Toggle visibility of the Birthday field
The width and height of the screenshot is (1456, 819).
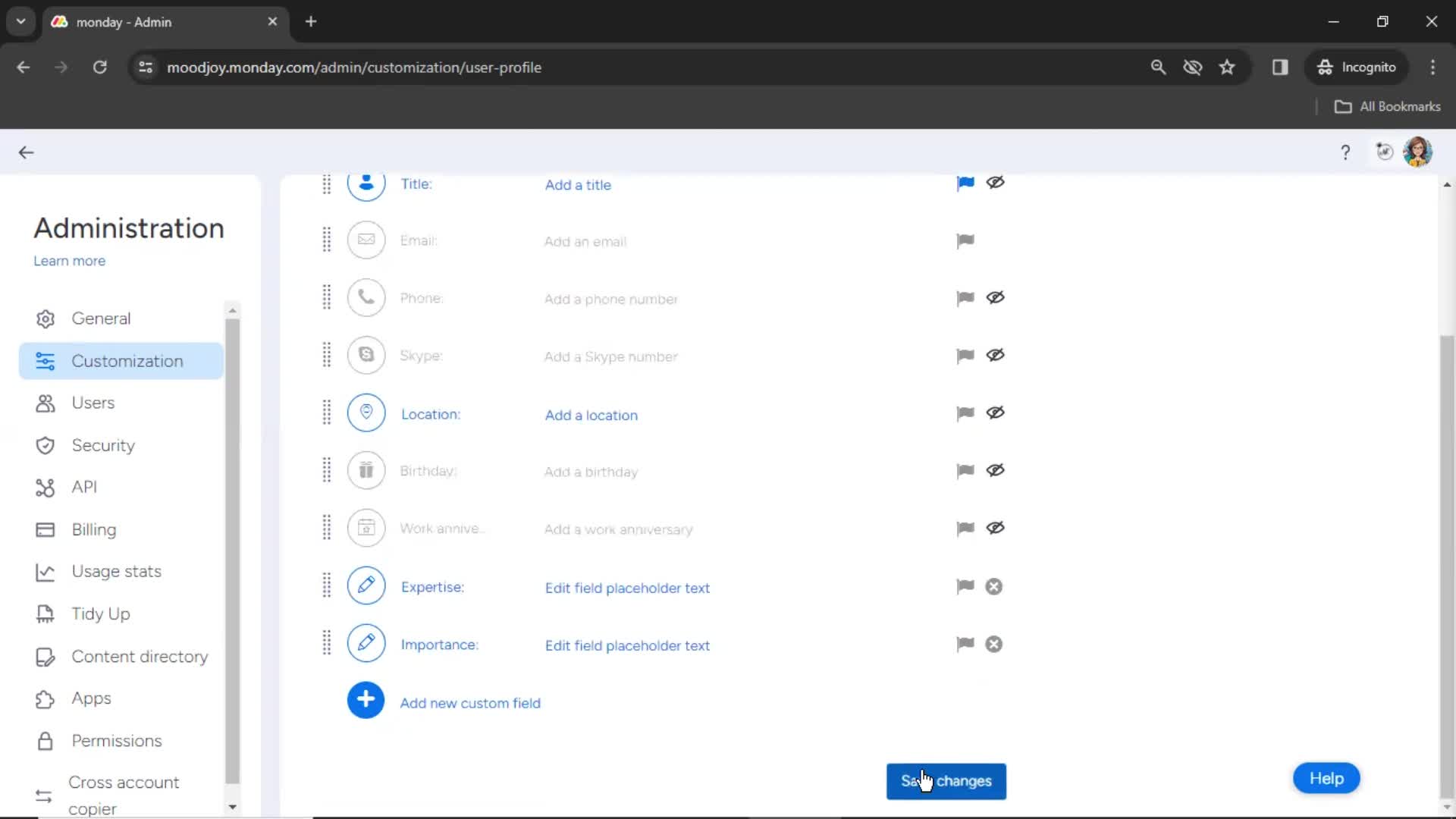coord(996,470)
